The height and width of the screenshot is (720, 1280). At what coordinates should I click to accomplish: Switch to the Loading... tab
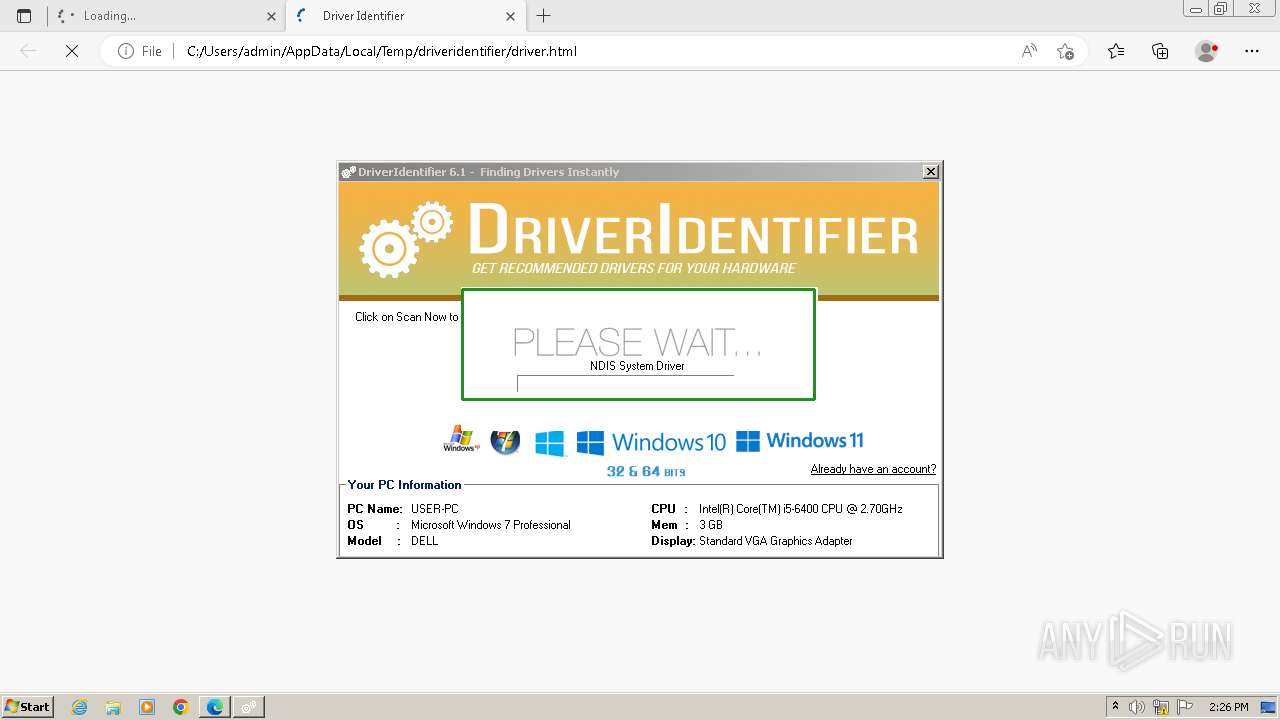(x=167, y=16)
